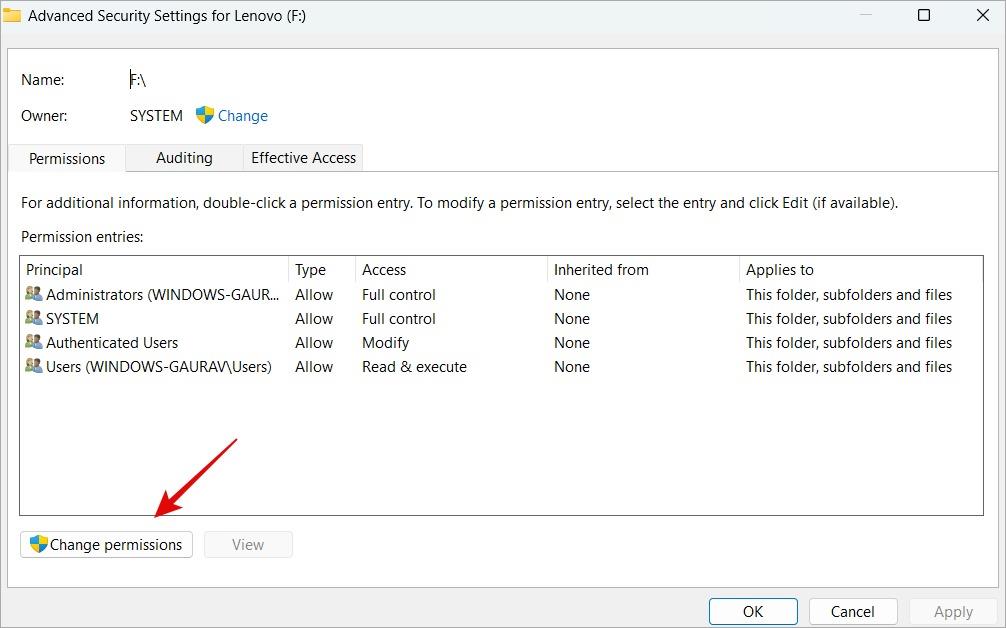Click the shield icon on Change permissions
Screen dimensions: 1006x628
click(38, 544)
